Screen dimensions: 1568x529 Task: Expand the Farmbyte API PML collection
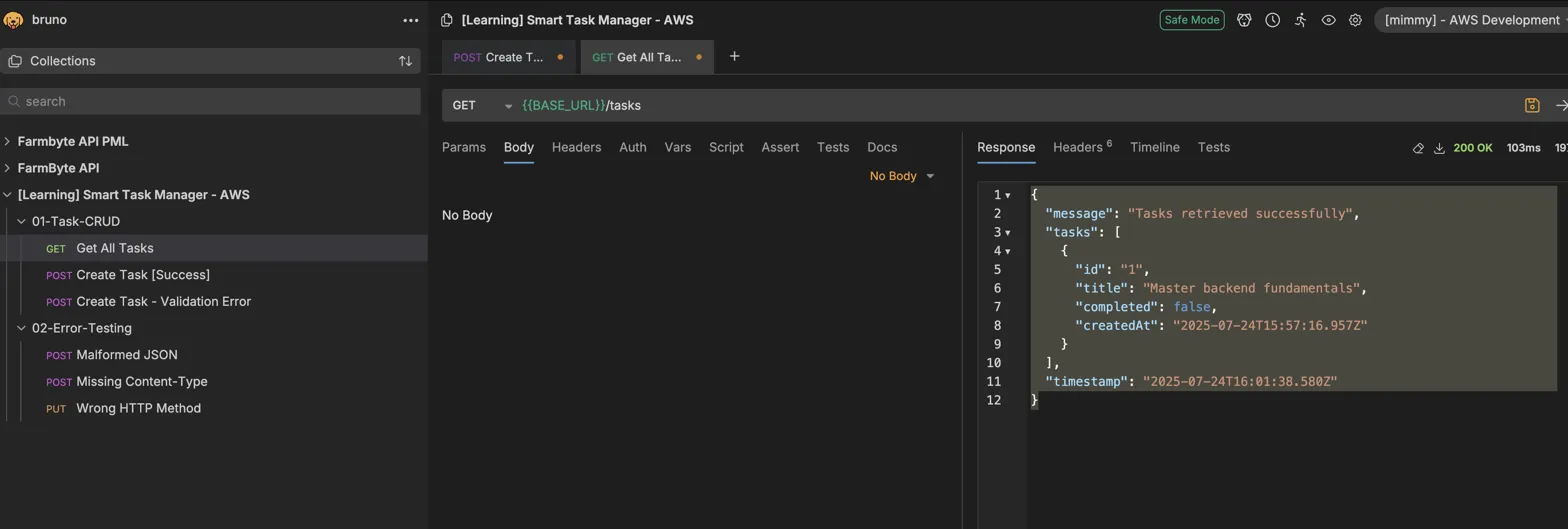tap(7, 141)
